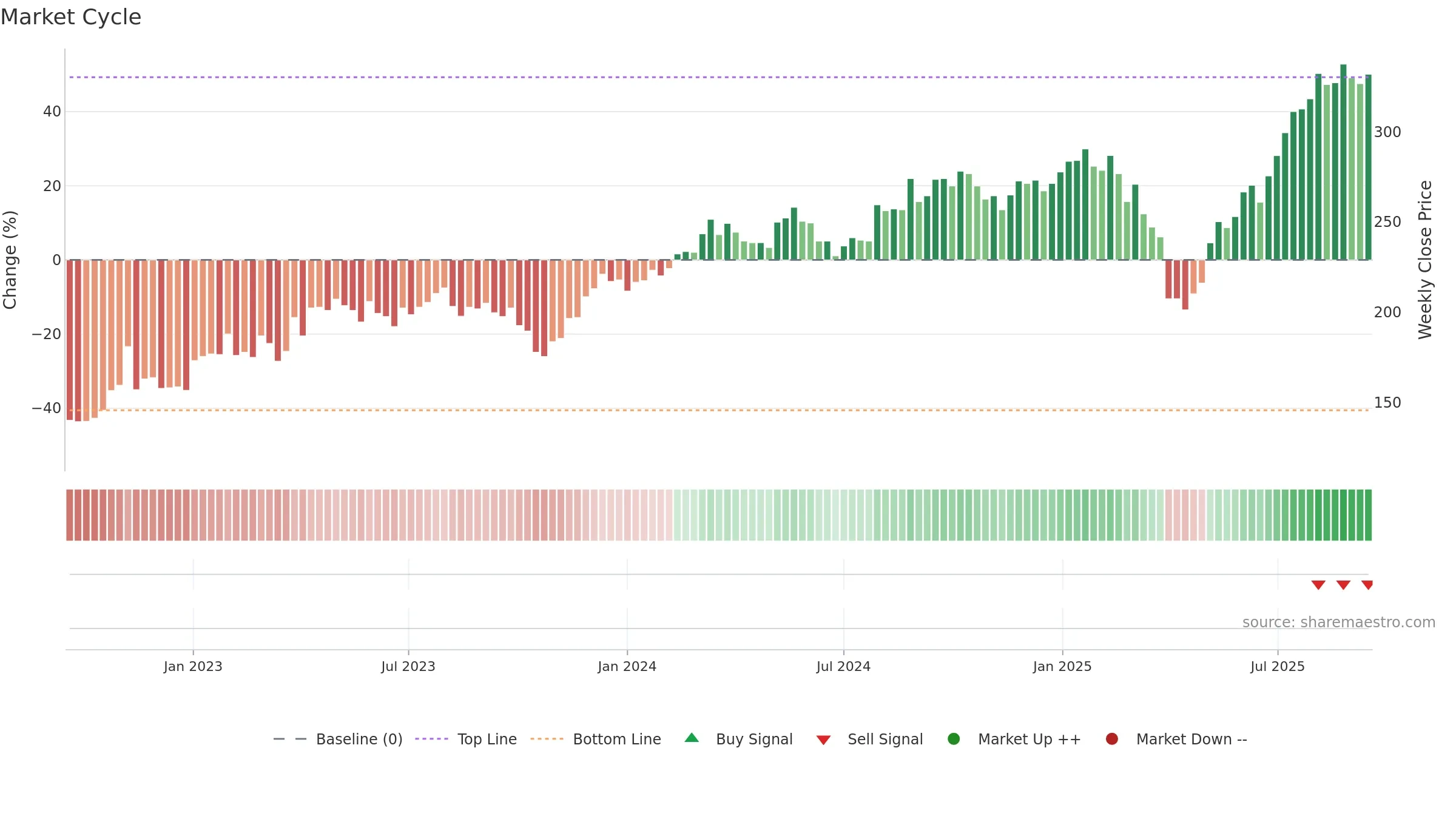Image resolution: width=1456 pixels, height=819 pixels.
Task: Click the tallest green bar above the top line
Action: click(1343, 162)
